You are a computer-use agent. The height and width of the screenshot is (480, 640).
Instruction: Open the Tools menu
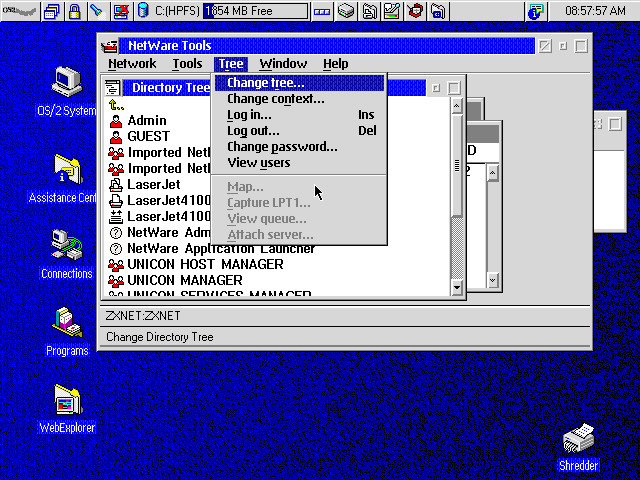point(187,64)
